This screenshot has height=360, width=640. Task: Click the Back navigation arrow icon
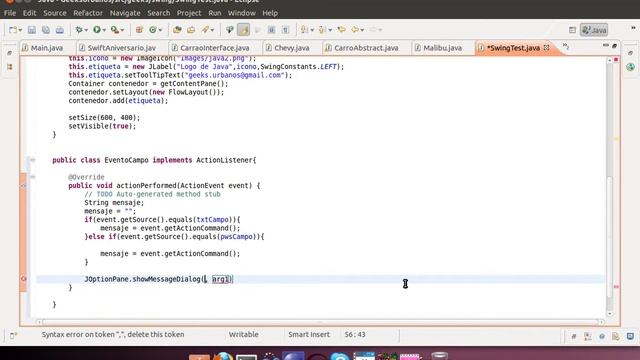[355, 30]
